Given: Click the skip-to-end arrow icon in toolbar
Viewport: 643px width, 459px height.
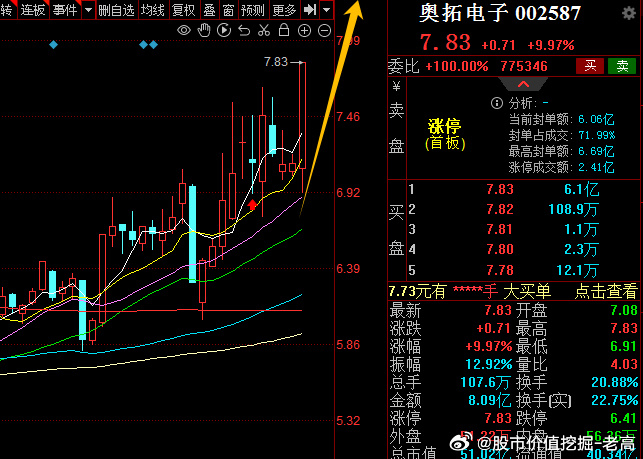Looking at the screenshot, I should (x=310, y=10).
